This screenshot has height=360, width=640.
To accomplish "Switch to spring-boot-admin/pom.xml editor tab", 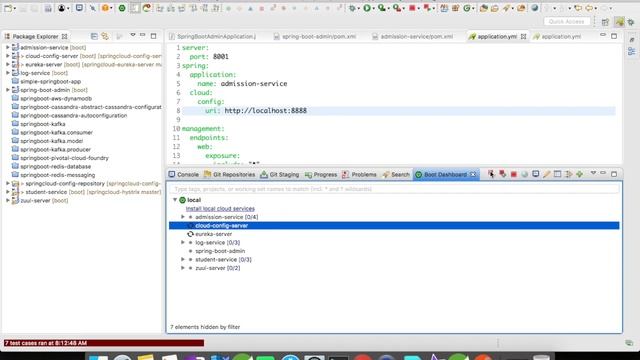I will coord(315,36).
